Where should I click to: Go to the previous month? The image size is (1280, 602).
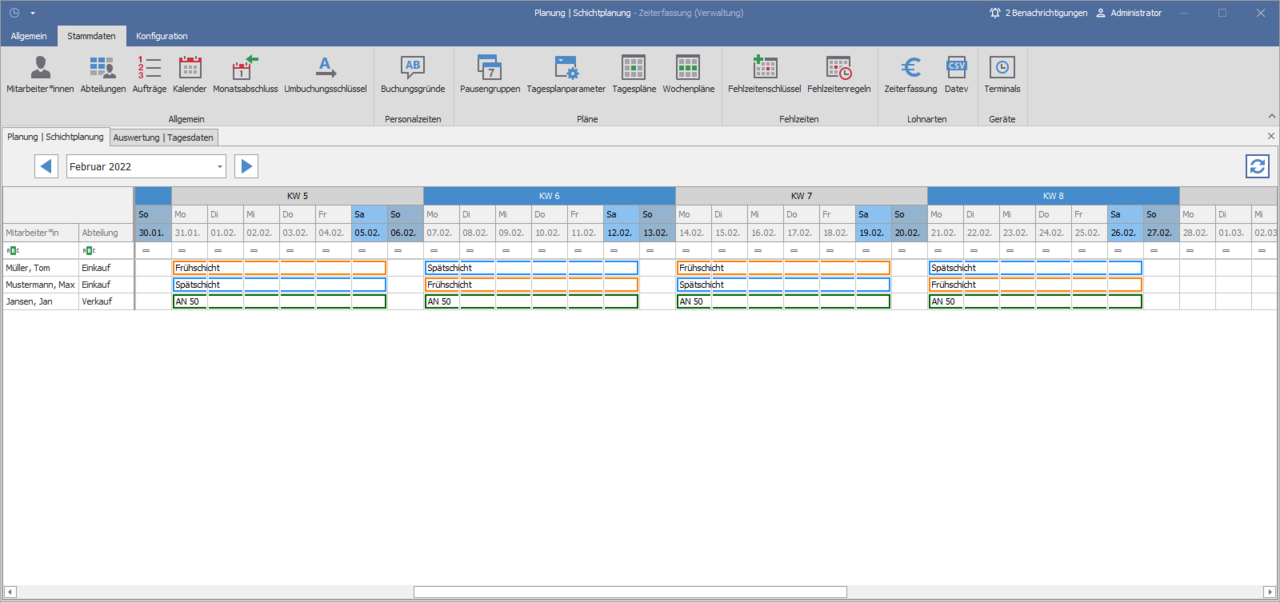tap(46, 166)
